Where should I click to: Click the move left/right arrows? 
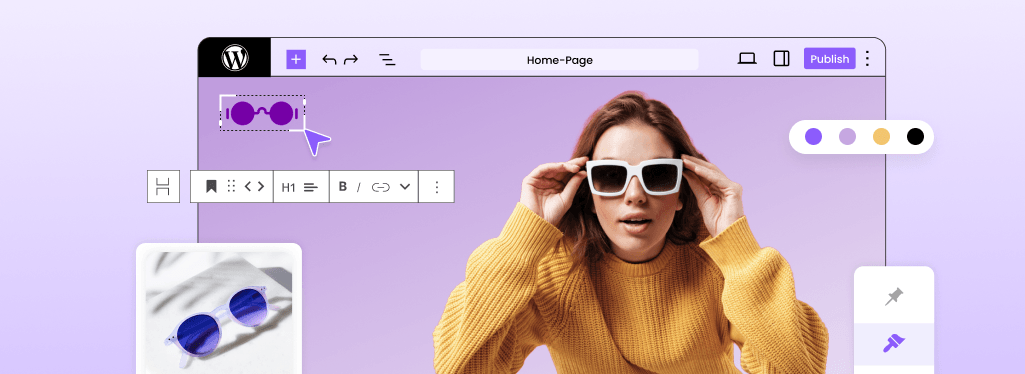coord(254,186)
